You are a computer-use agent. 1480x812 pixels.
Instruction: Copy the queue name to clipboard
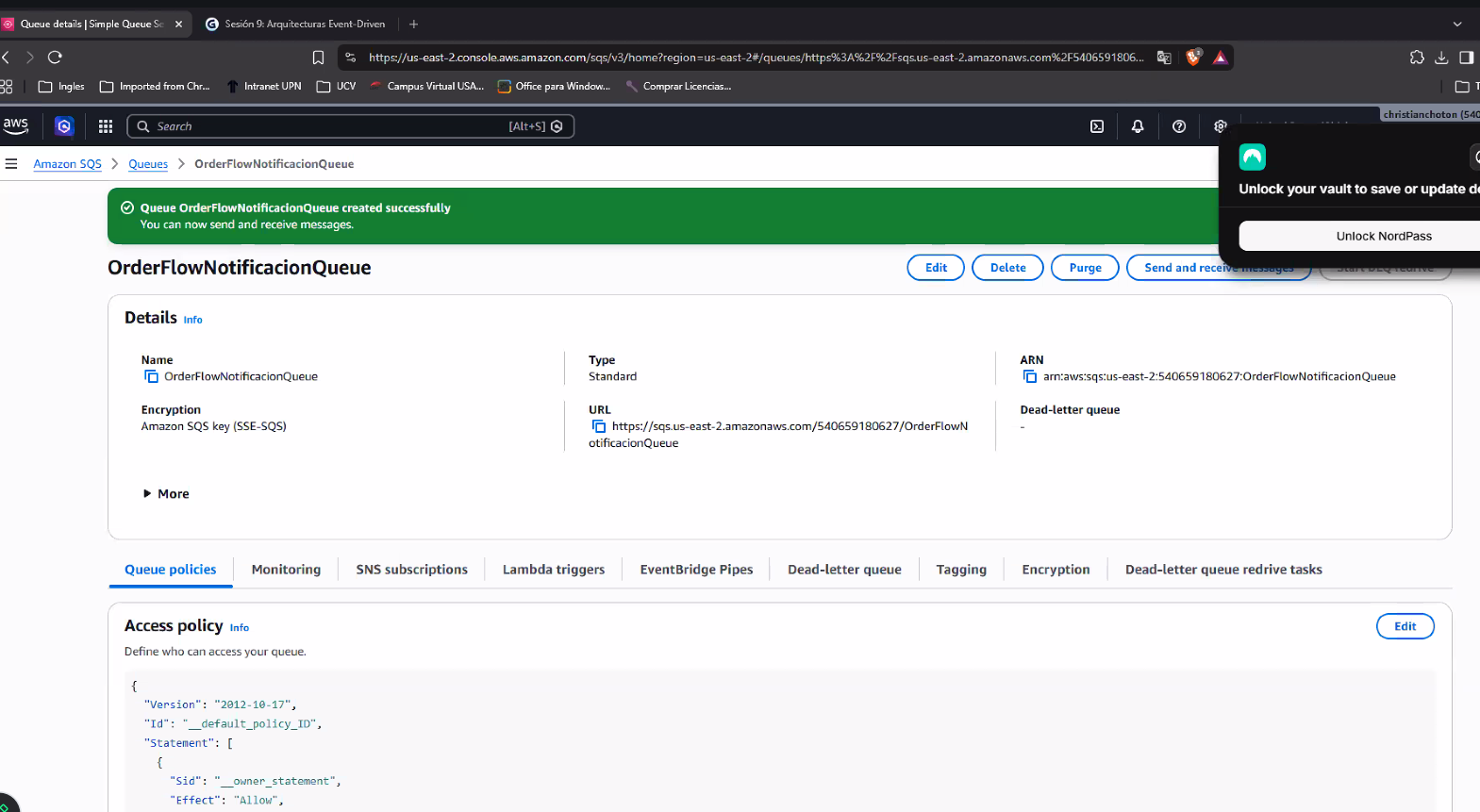(151, 376)
